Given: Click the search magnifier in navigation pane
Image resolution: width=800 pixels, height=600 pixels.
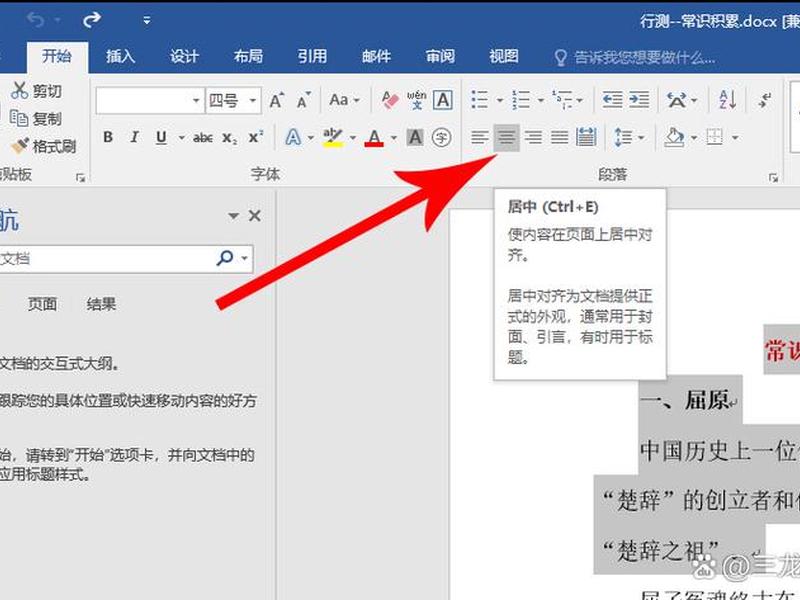Looking at the screenshot, I should tap(224, 258).
